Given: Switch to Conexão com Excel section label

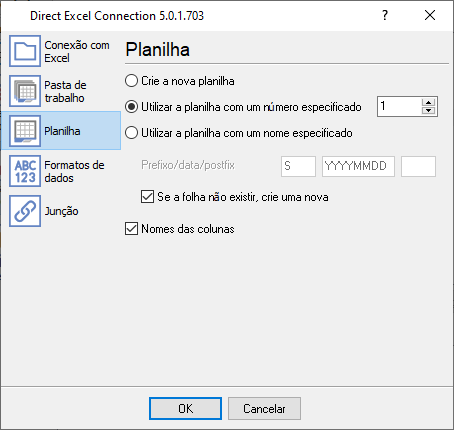Looking at the screenshot, I should tap(77, 51).
